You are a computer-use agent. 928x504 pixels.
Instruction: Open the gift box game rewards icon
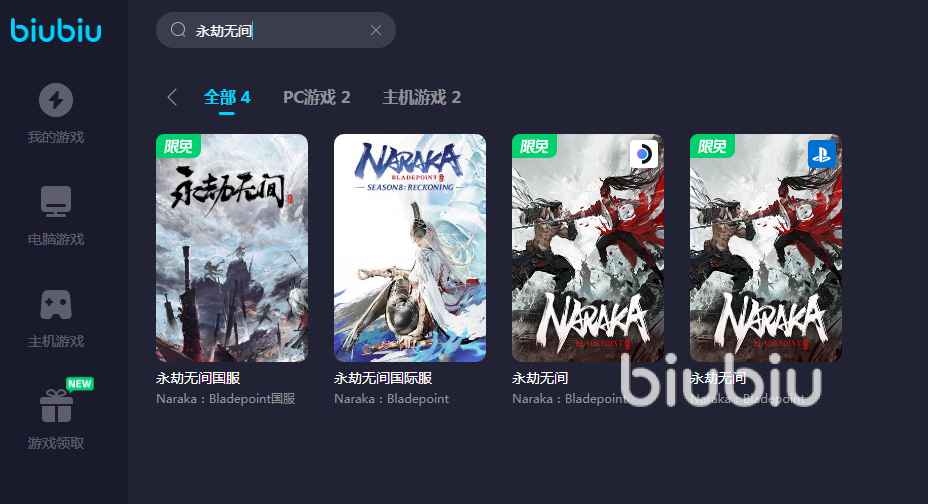[56, 406]
